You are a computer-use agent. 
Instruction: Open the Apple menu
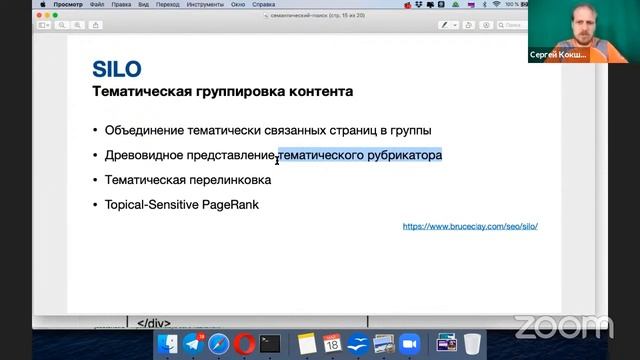click(43, 4)
